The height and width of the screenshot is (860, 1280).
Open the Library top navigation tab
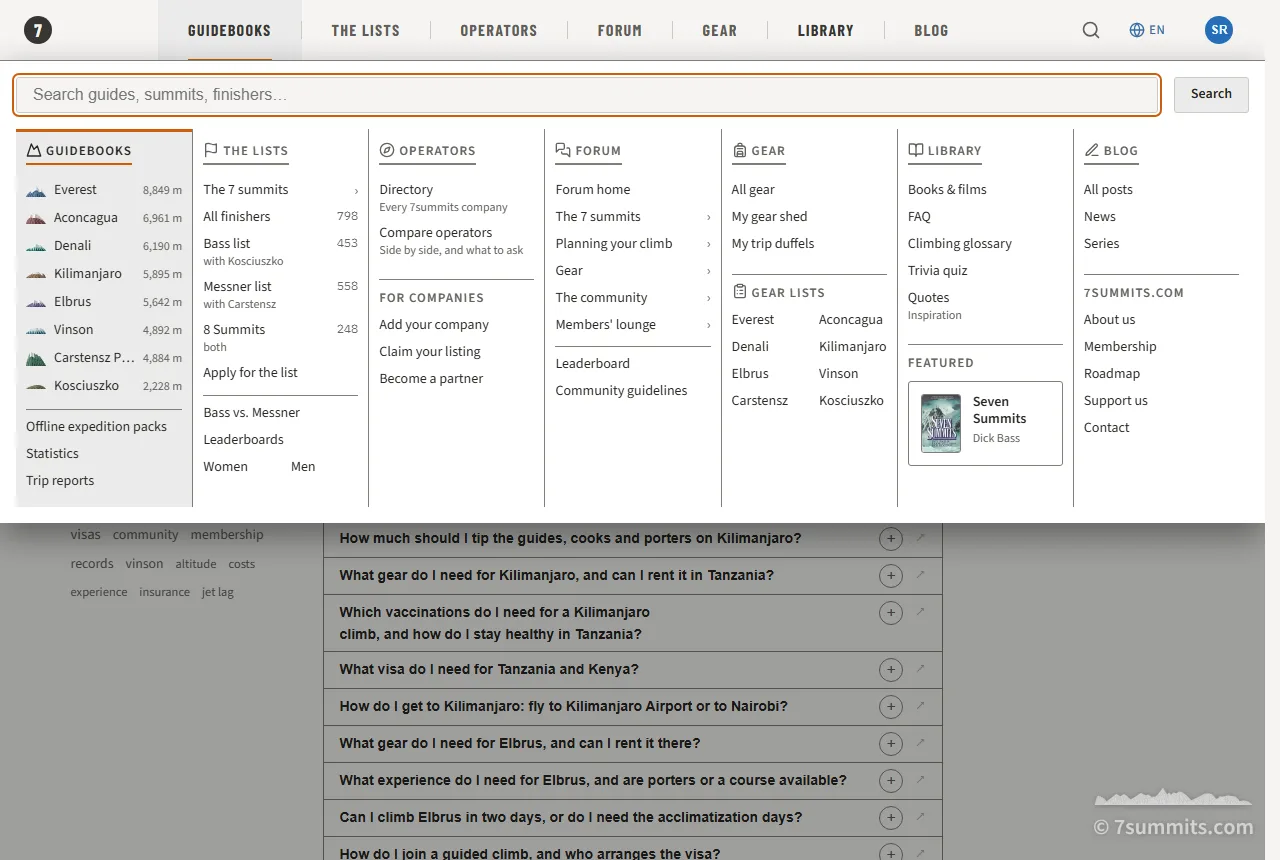[826, 30]
